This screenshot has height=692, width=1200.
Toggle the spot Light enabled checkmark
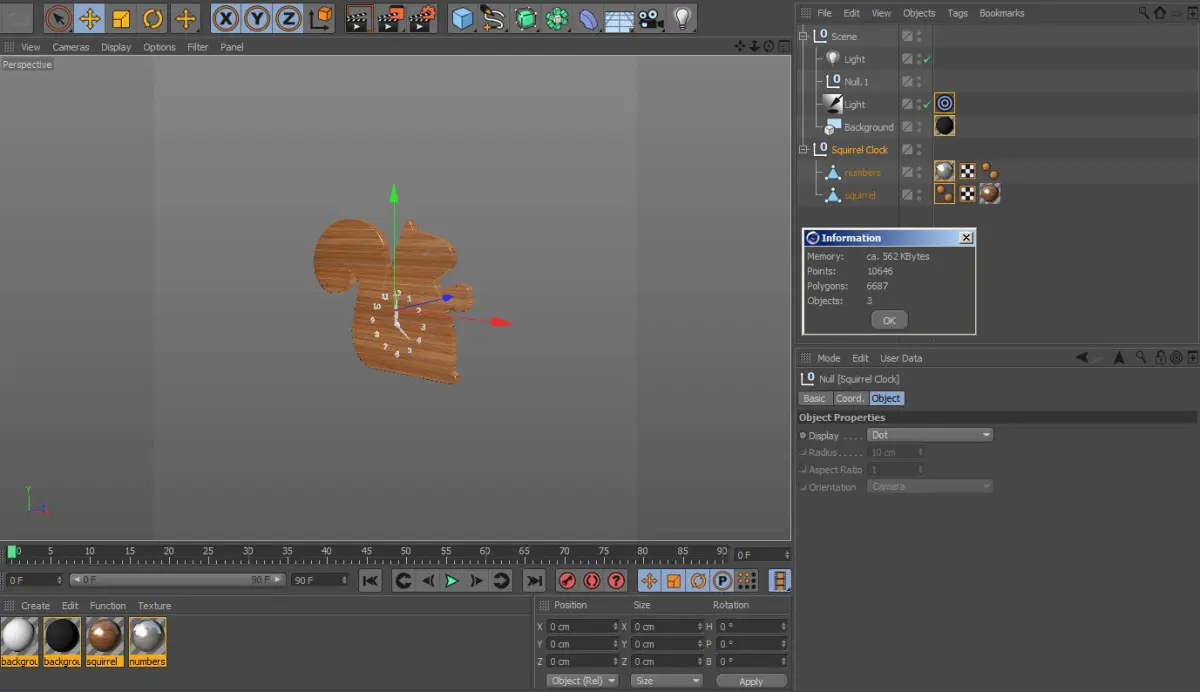coord(927,105)
